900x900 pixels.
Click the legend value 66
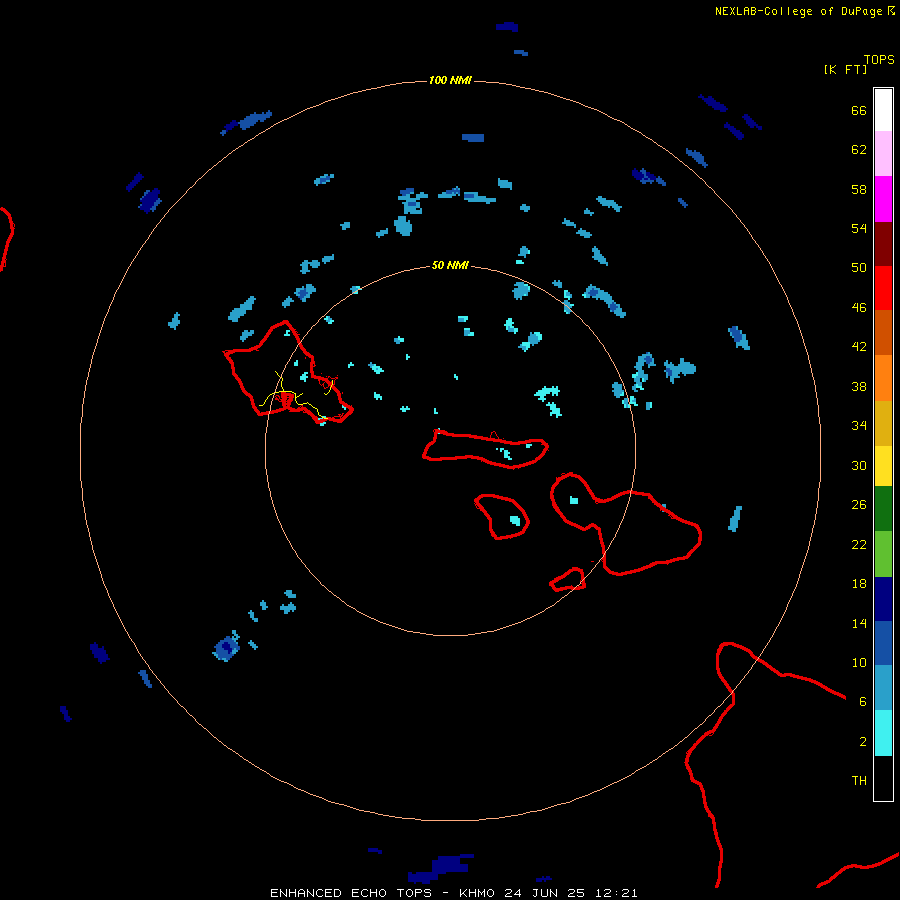[859, 110]
